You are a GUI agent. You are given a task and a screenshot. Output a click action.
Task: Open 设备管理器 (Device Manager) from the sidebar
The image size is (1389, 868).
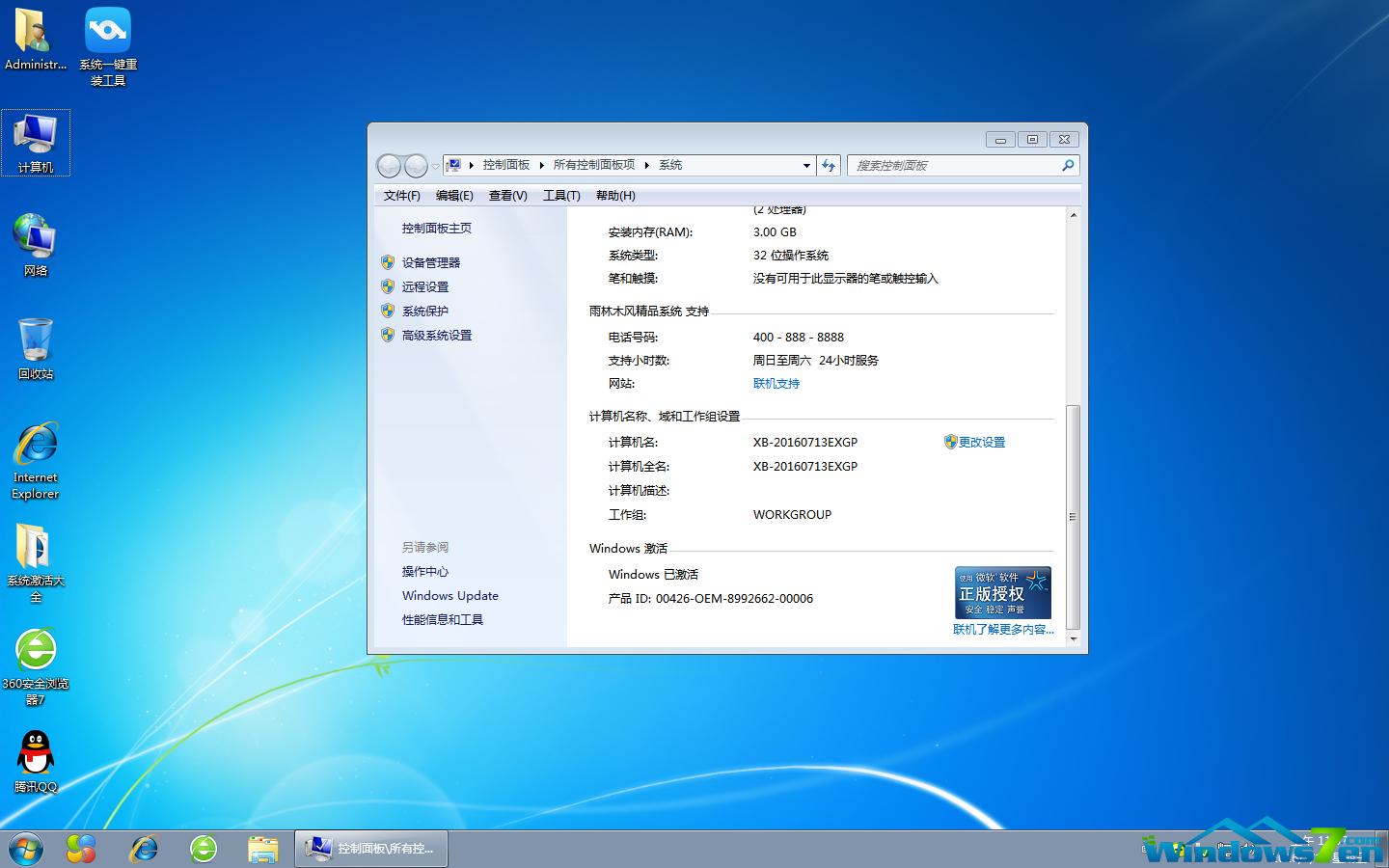(x=432, y=261)
